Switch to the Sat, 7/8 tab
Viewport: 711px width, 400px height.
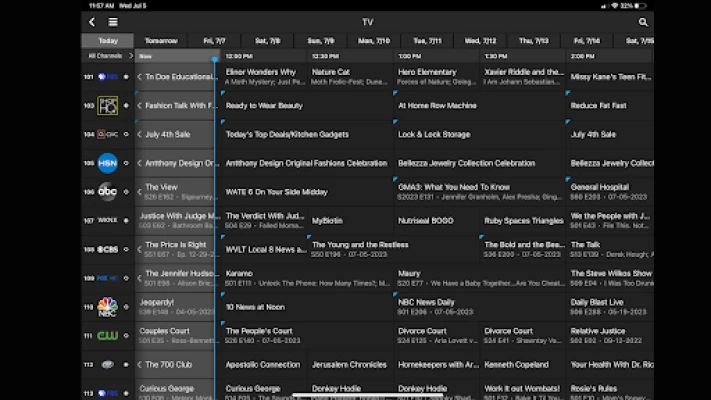click(x=268, y=41)
